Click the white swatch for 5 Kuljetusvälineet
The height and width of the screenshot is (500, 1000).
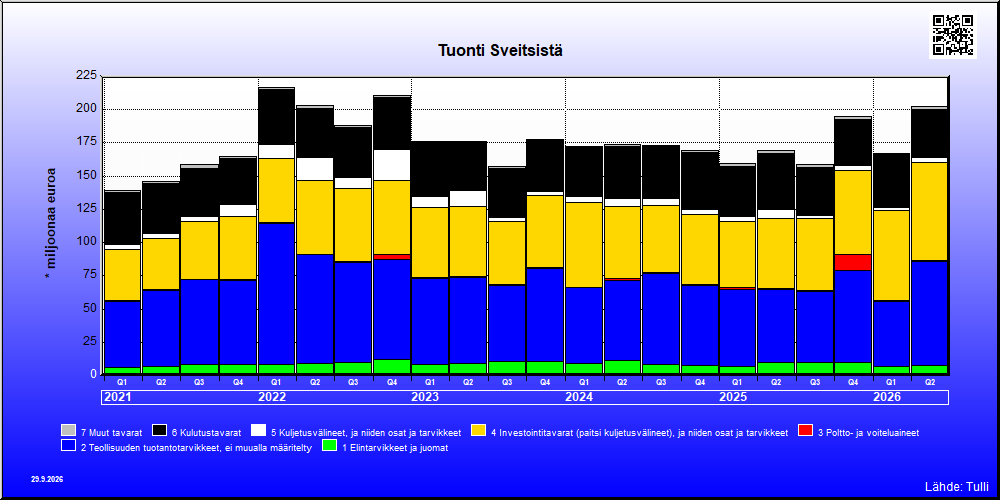tap(258, 431)
